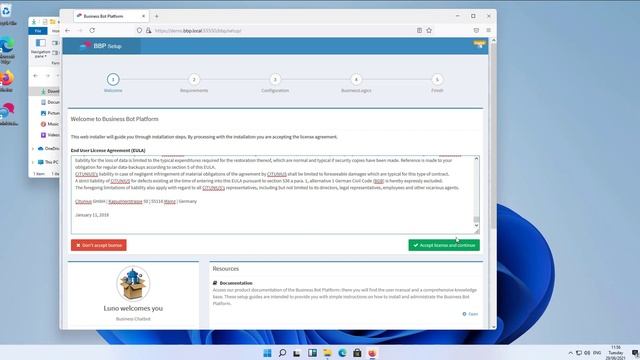This screenshot has height=360, width=640.
Task: Click step 5 Finish circle
Action: point(437,79)
